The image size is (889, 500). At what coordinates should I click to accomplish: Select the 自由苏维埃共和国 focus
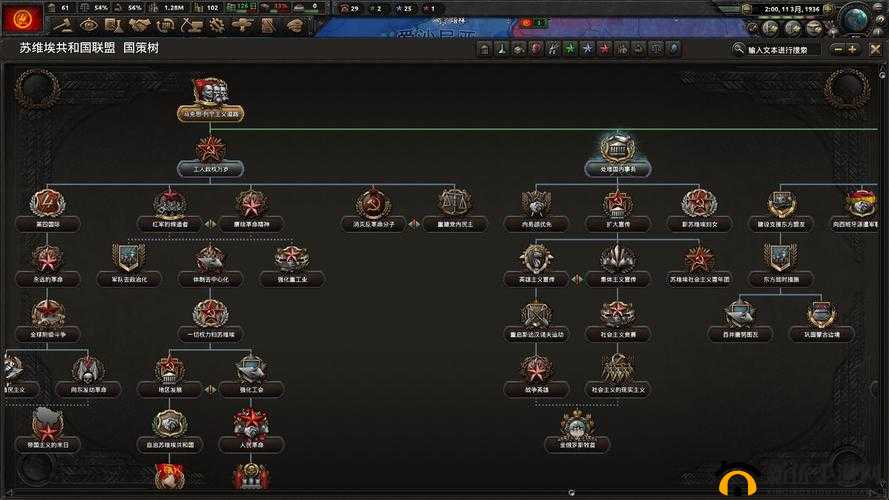click(x=170, y=430)
